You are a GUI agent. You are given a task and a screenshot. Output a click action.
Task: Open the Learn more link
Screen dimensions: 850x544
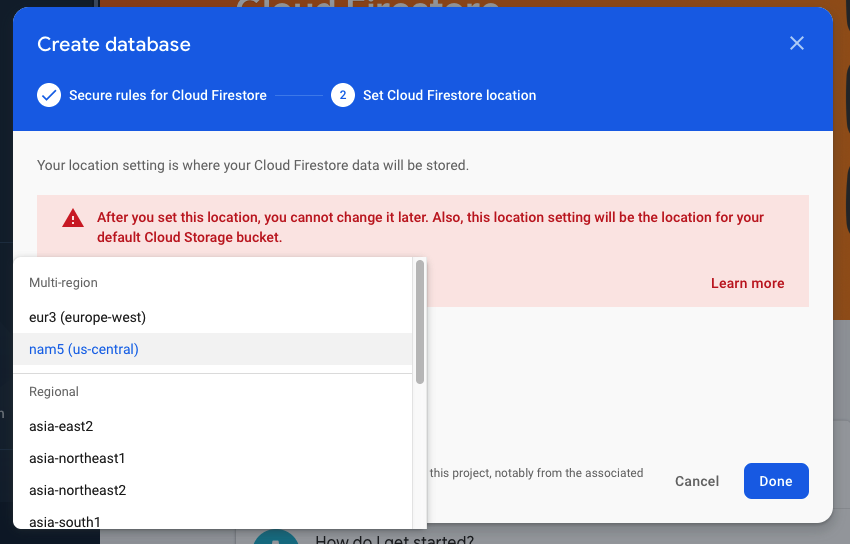(747, 283)
